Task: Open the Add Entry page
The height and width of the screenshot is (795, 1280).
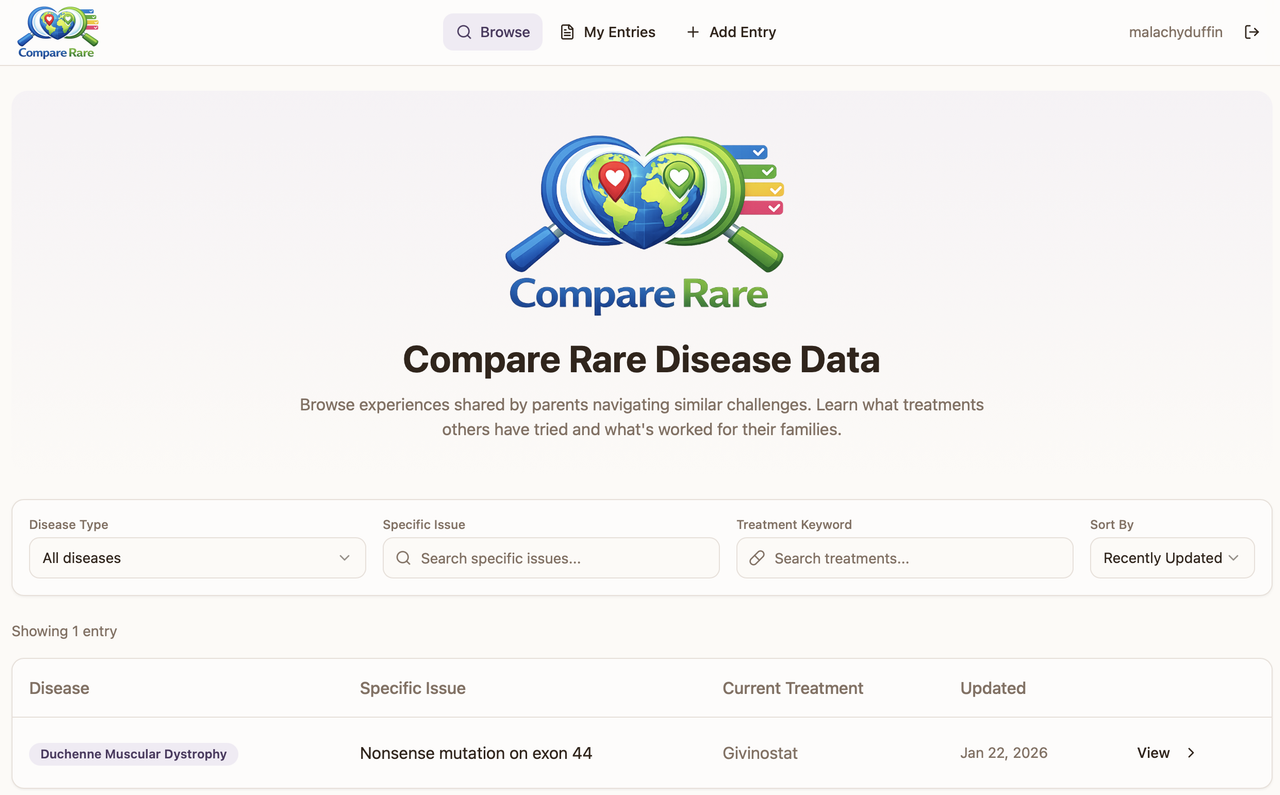Action: click(731, 32)
